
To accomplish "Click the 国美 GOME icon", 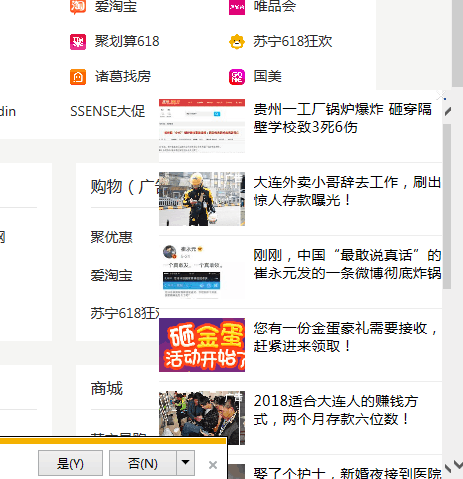I will (x=237, y=77).
